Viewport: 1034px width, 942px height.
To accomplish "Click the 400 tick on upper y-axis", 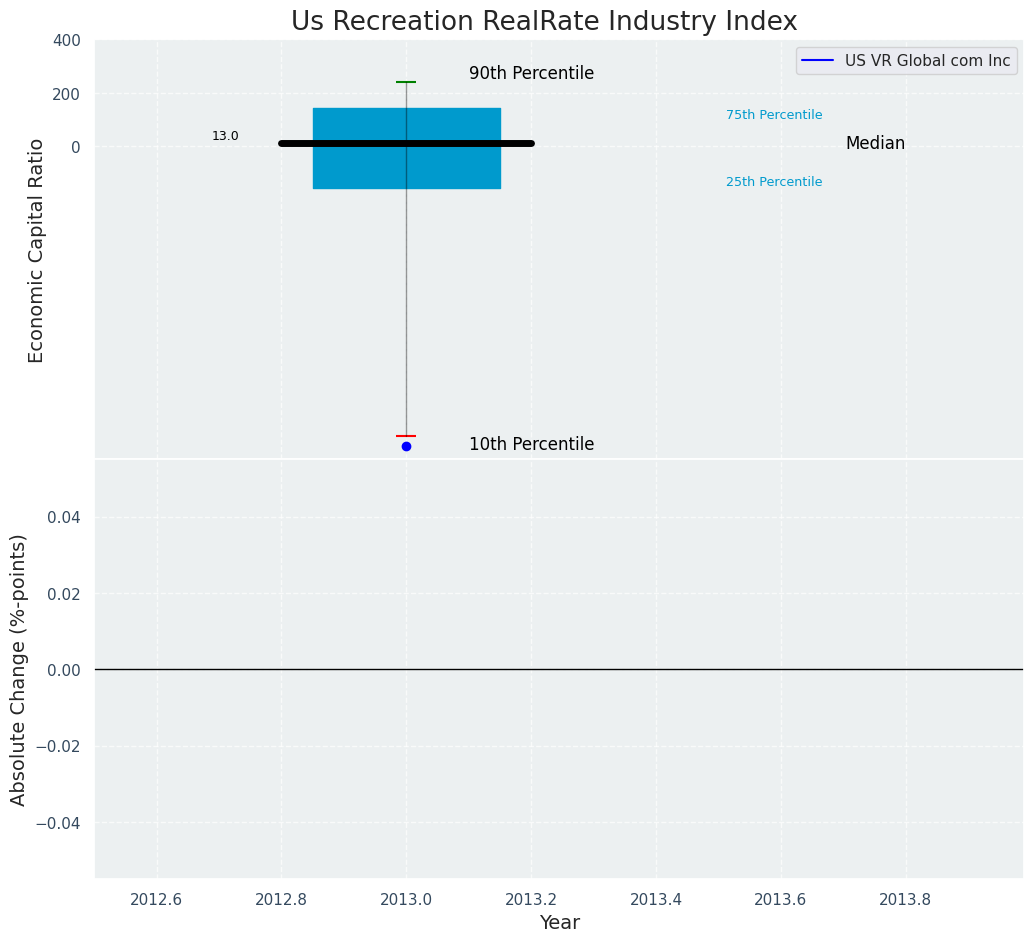I will click(x=66, y=41).
